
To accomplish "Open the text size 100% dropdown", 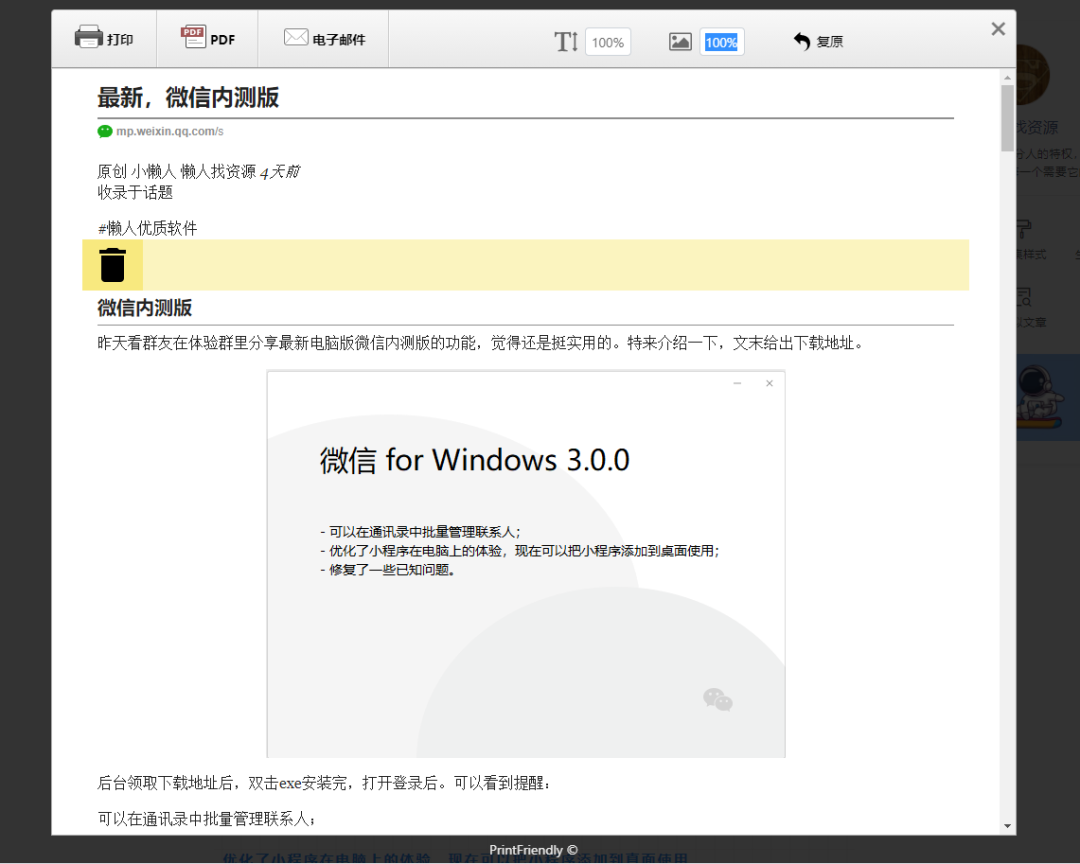I will click(x=608, y=42).
